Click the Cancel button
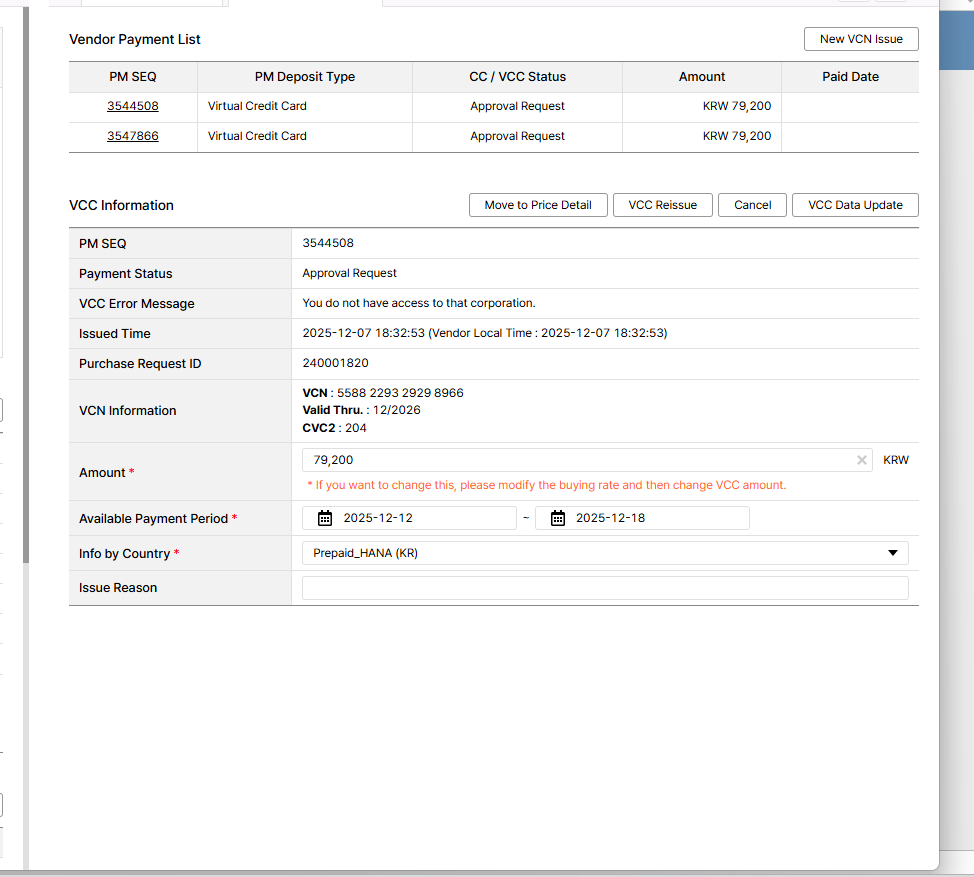The height and width of the screenshot is (877, 974). coord(752,205)
